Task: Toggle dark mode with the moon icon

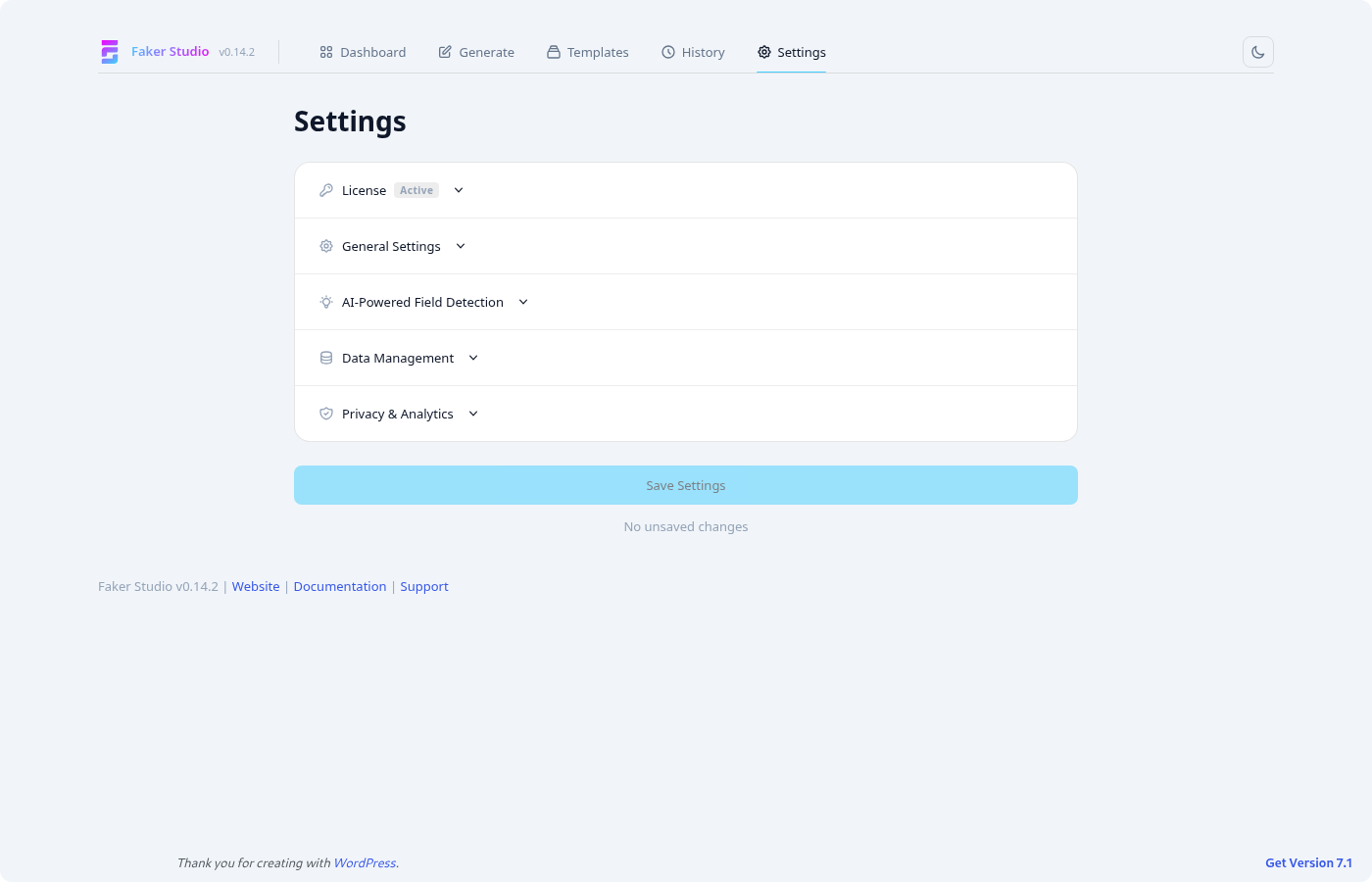Action: click(1258, 52)
